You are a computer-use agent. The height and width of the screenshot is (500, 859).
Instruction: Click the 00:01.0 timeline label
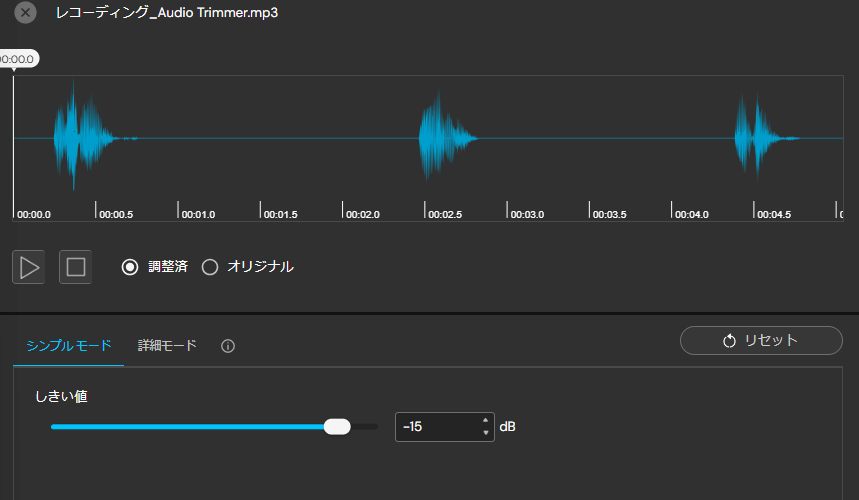(198, 215)
